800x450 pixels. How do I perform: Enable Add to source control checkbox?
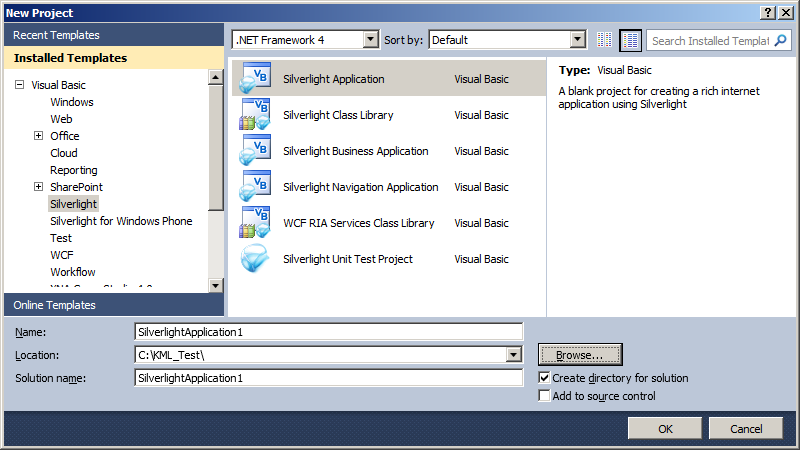544,395
